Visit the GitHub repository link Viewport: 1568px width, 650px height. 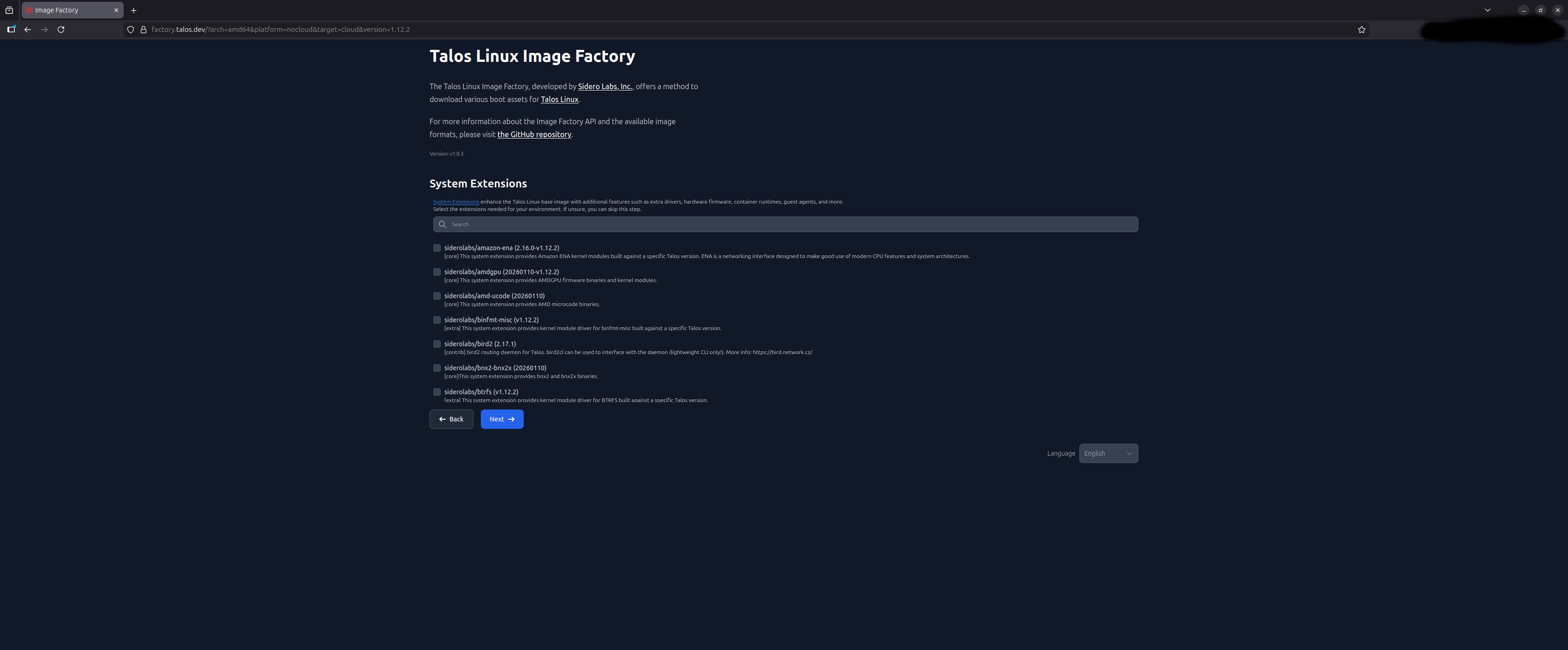[534, 135]
